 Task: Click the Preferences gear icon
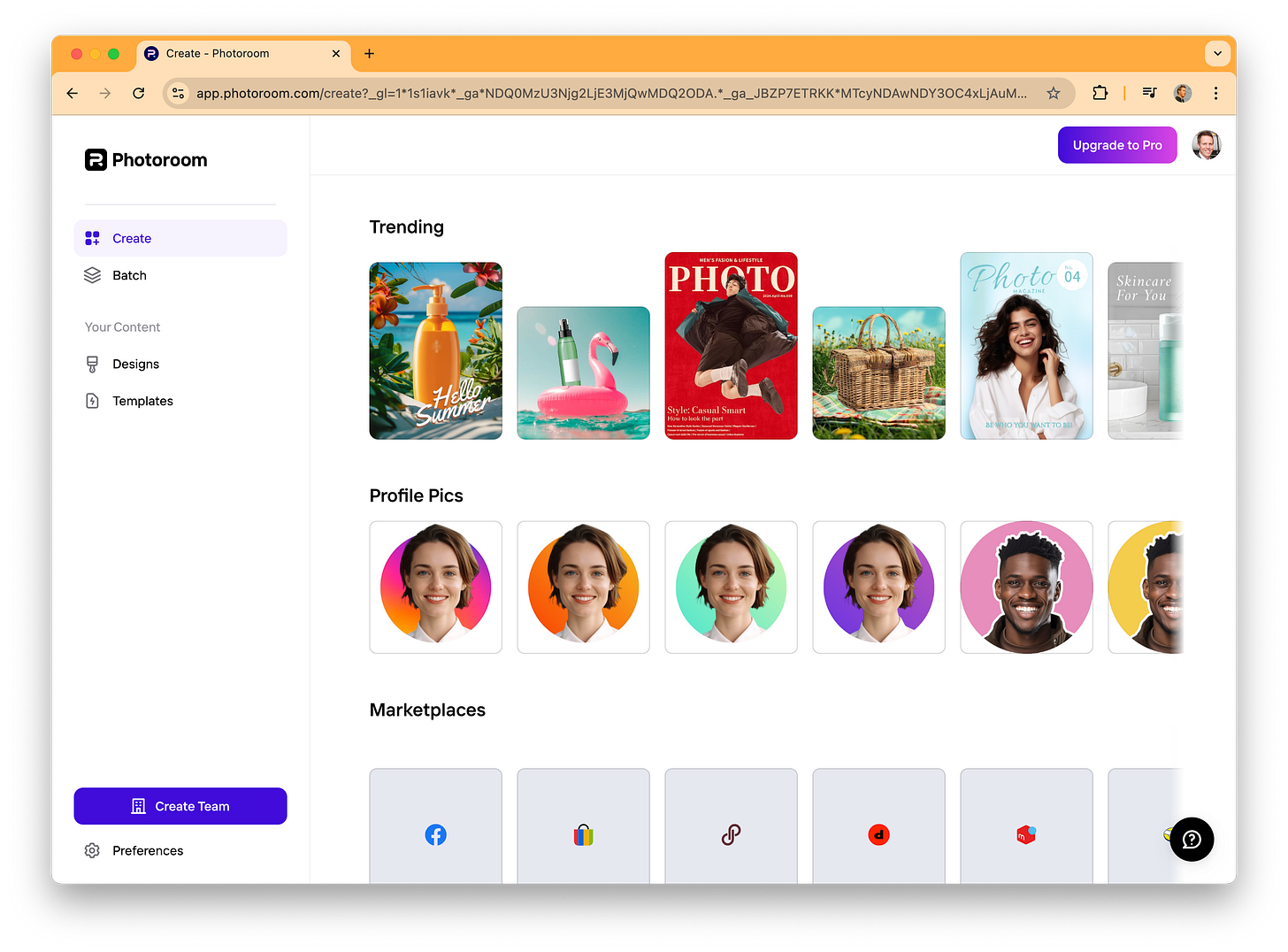(92, 850)
